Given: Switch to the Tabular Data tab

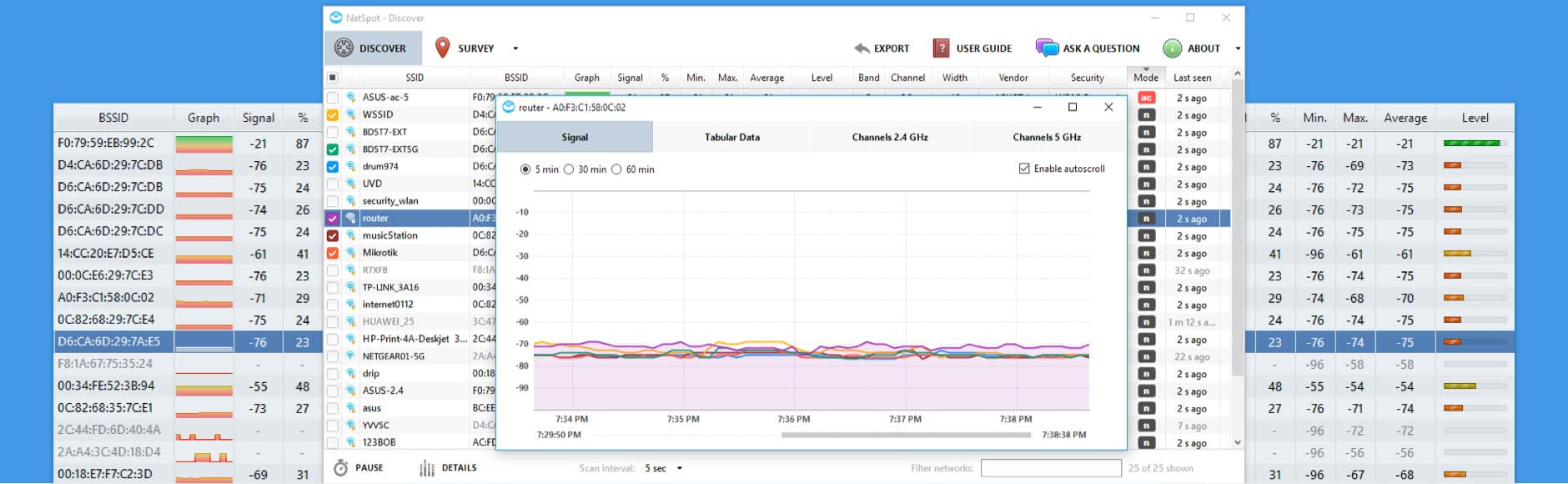Looking at the screenshot, I should (732, 137).
